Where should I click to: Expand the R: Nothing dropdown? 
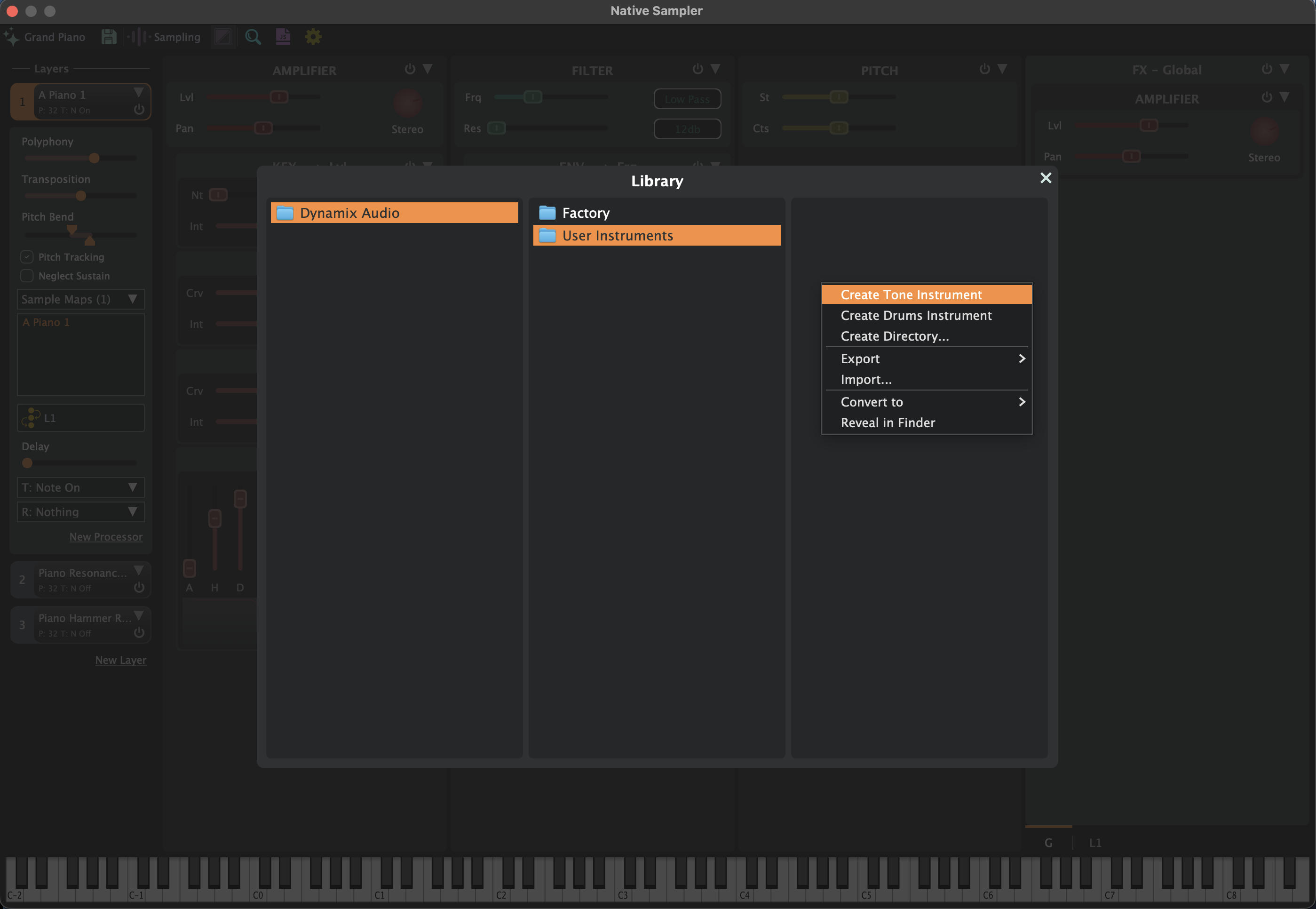click(x=80, y=512)
